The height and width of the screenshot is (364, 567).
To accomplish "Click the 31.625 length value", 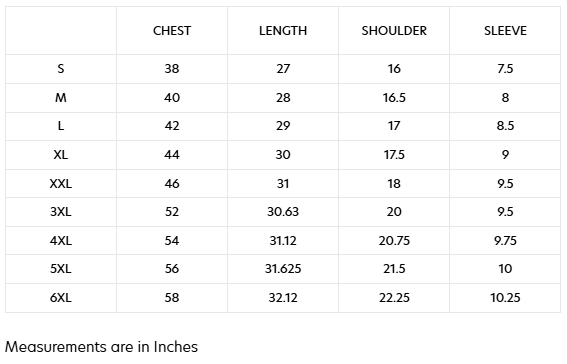I will tap(283, 269).
